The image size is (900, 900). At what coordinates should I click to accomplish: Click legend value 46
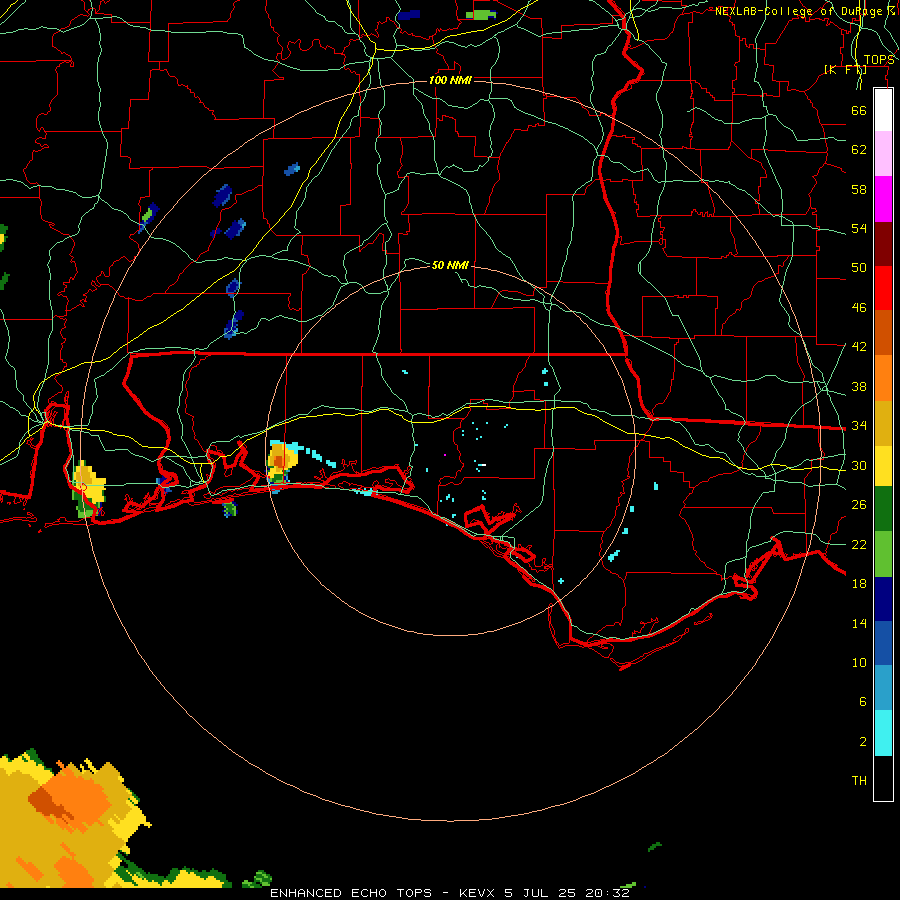pyautogui.click(x=859, y=308)
